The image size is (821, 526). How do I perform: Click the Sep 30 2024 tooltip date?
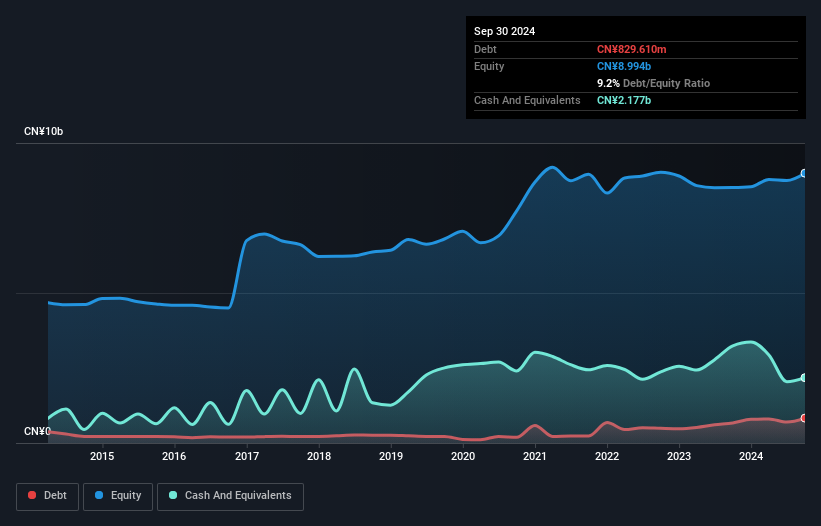click(504, 31)
